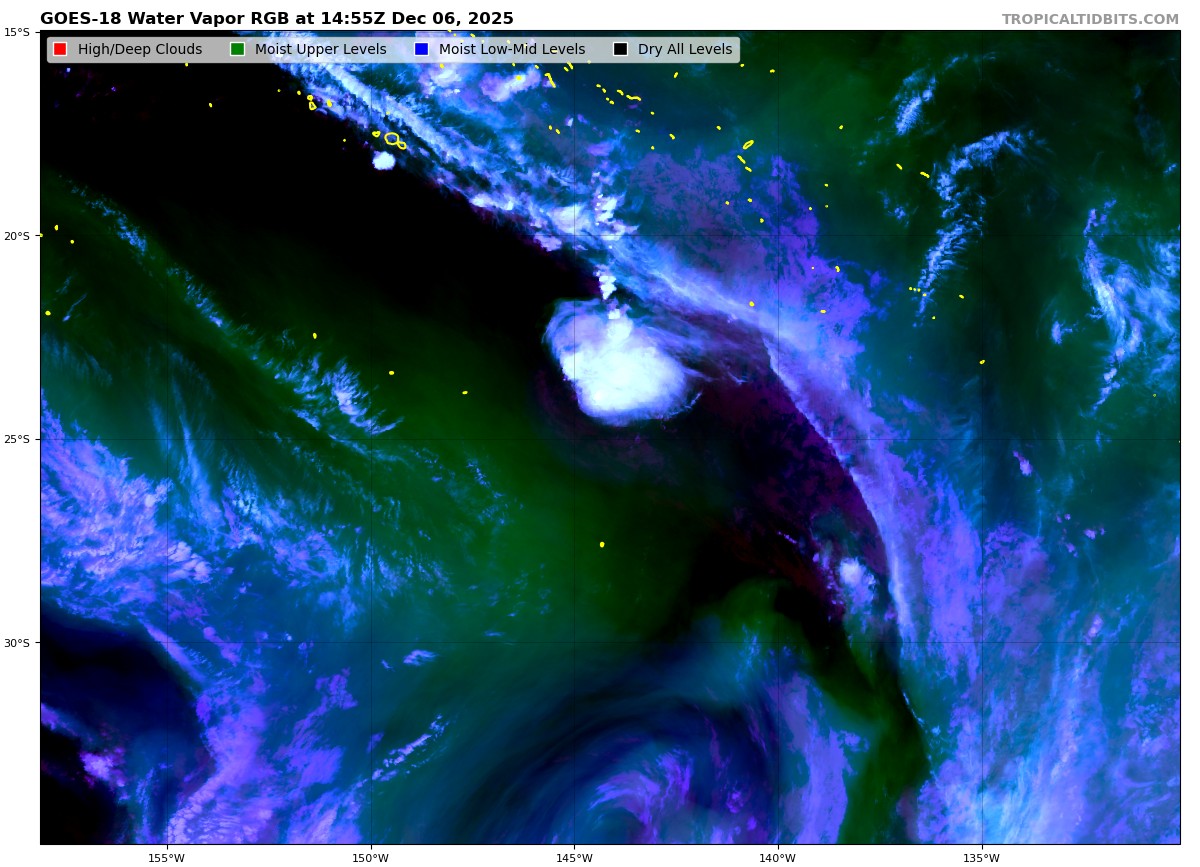Viewport: 1200px width, 867px height.
Task: Select the 'Moist Upper Levels' legend label
Action: coord(320,49)
